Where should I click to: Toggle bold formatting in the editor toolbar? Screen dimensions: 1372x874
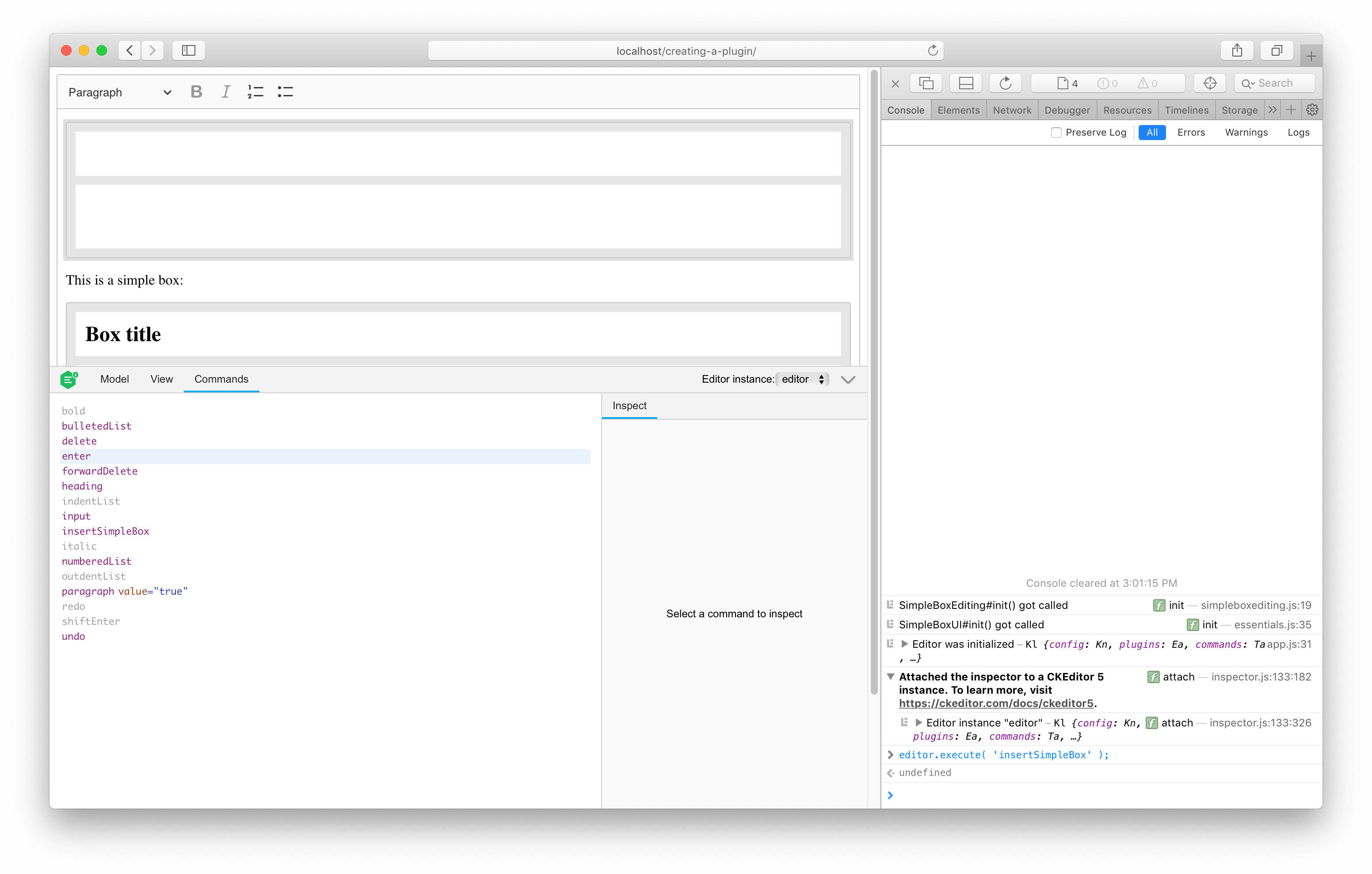click(196, 91)
